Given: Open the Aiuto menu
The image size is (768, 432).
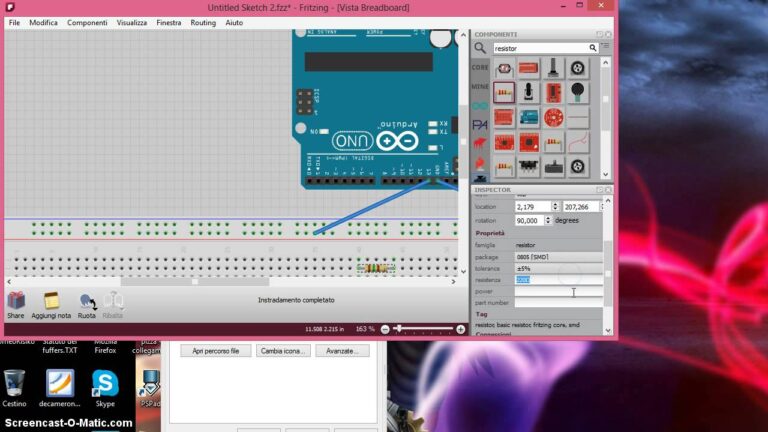Looking at the screenshot, I should click(x=234, y=23).
